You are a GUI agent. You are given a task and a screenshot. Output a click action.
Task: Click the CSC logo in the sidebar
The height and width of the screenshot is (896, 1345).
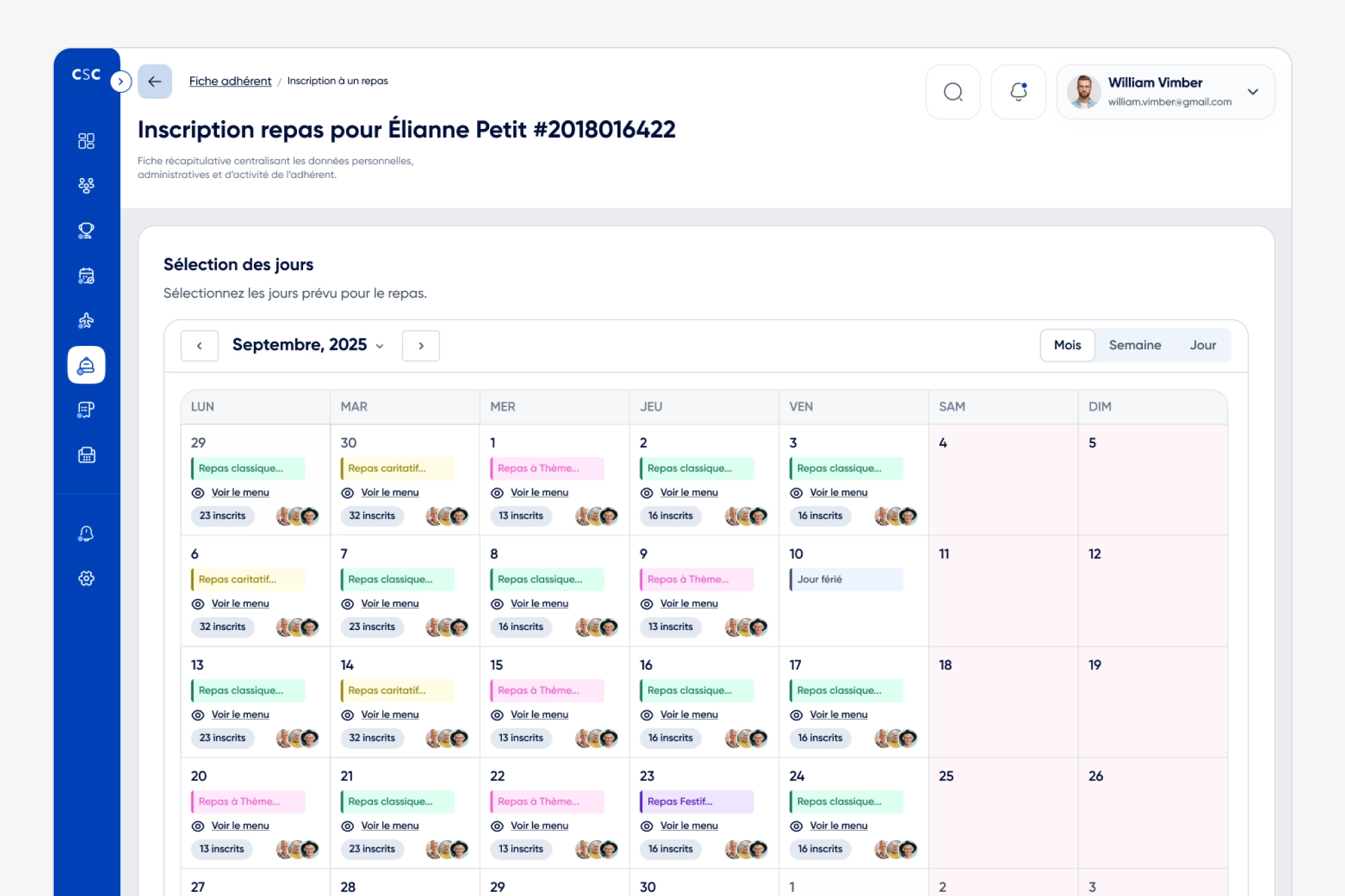86,75
